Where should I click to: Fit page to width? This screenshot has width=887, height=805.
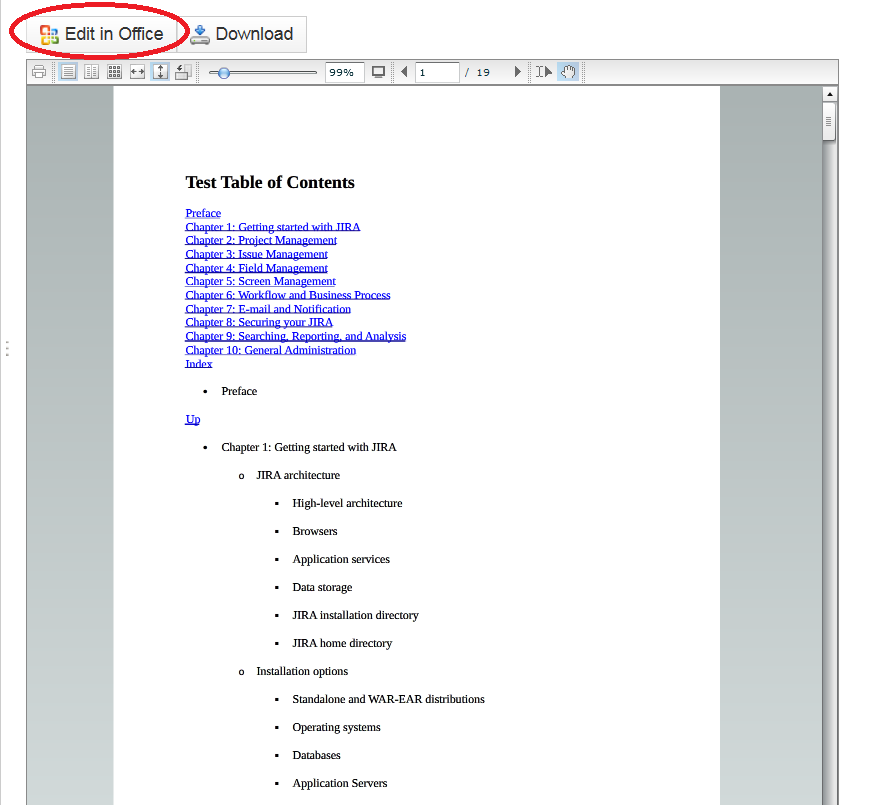click(x=138, y=72)
